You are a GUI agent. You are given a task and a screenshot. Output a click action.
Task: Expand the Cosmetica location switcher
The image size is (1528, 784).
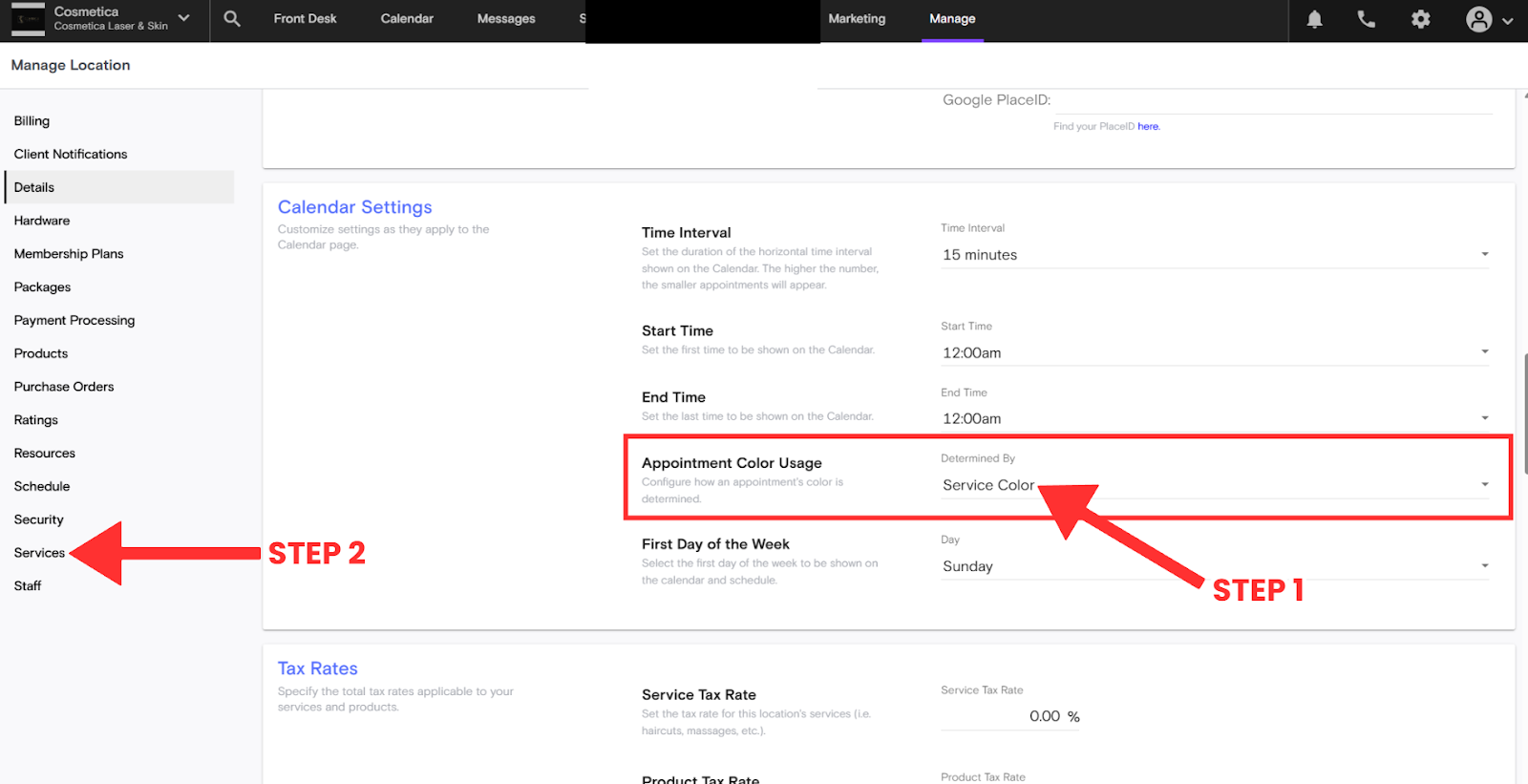pos(183,18)
